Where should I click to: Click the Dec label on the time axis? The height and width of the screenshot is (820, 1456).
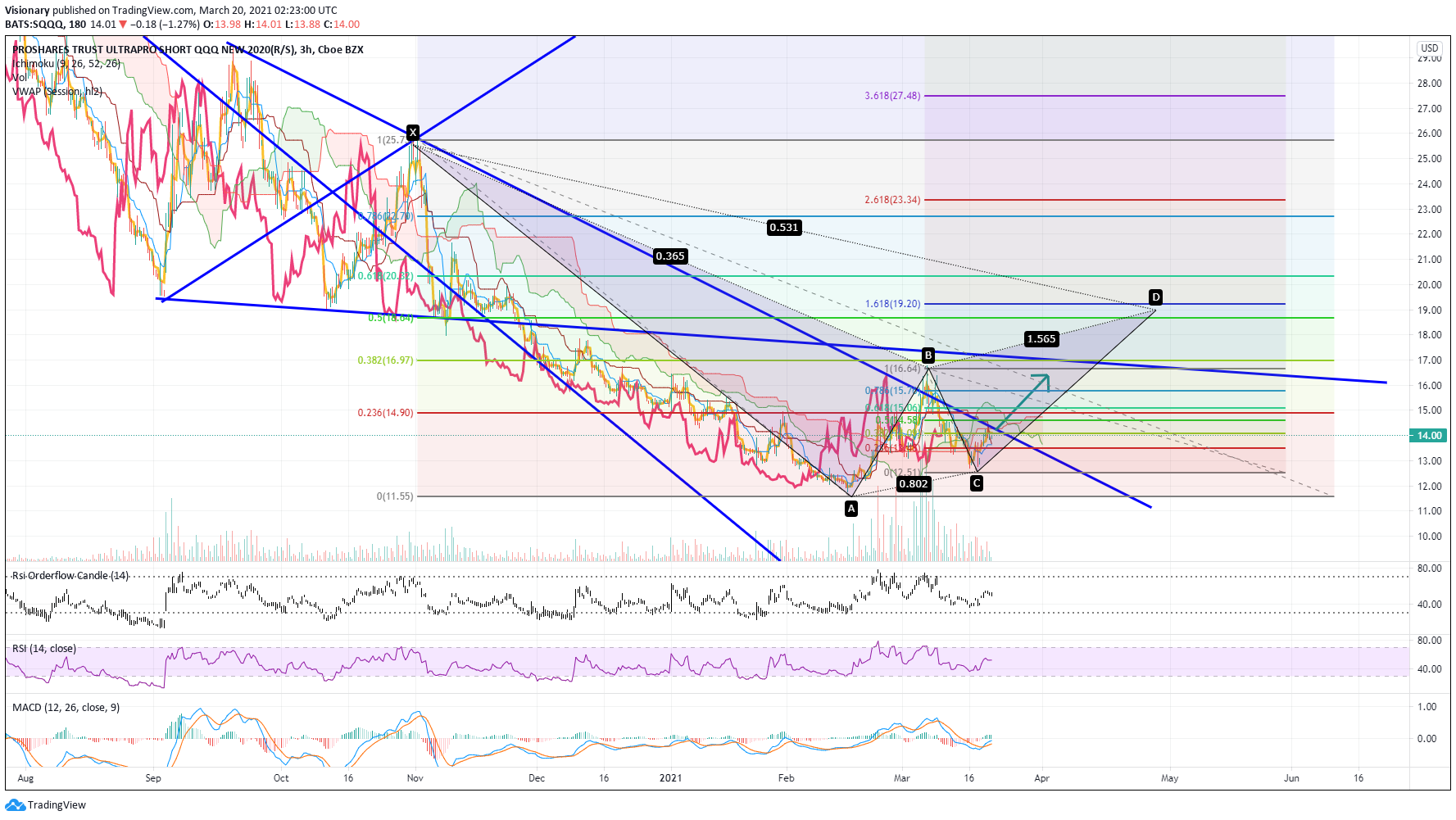537,778
